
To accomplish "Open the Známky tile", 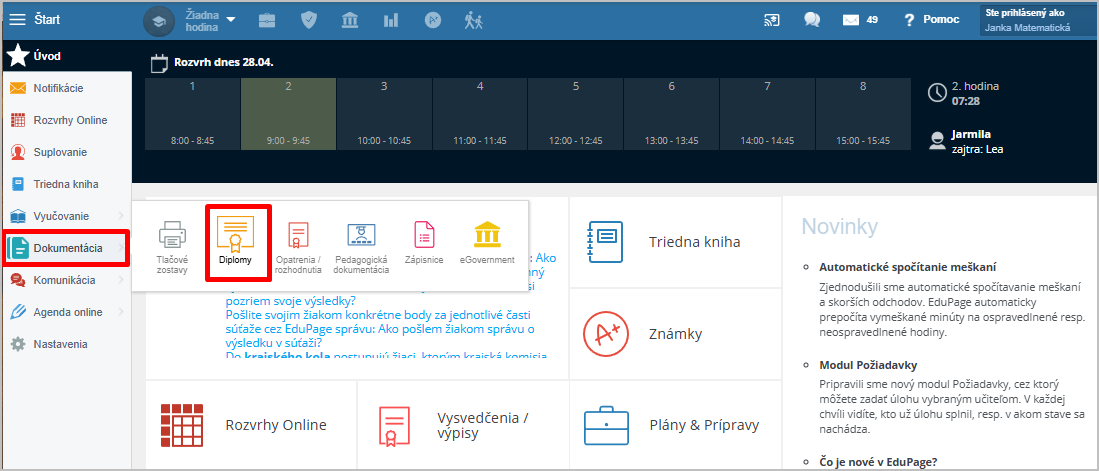I will (675, 333).
